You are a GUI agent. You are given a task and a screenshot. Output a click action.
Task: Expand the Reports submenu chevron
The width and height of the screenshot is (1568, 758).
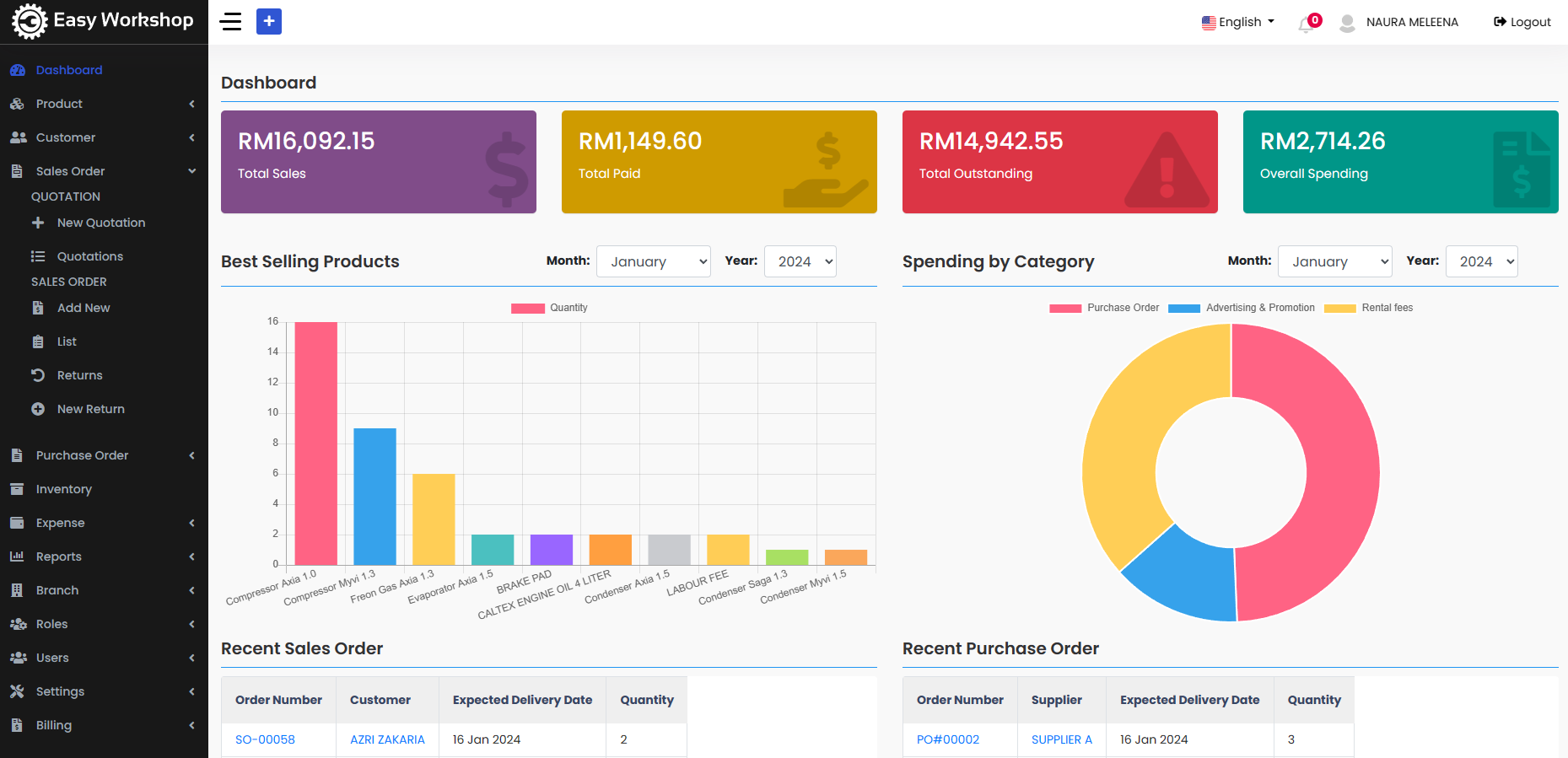pyautogui.click(x=192, y=556)
